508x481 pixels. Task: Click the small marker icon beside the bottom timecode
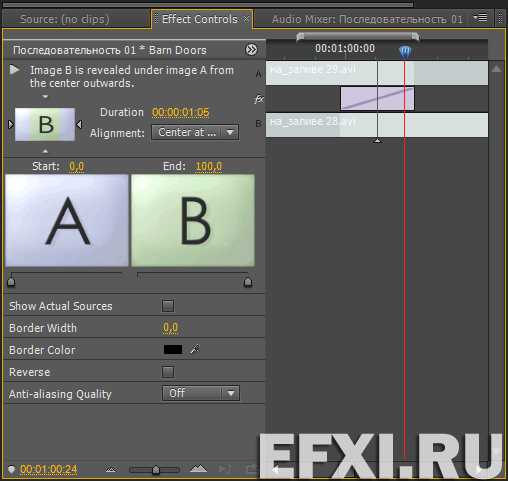[12, 469]
